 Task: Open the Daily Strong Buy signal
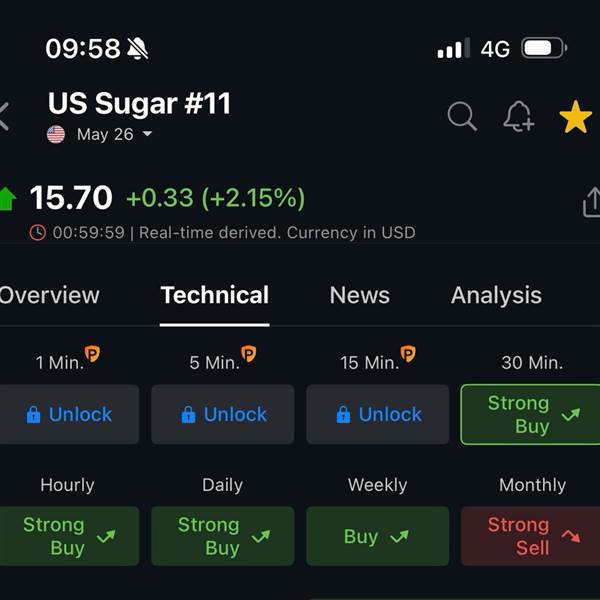click(223, 536)
